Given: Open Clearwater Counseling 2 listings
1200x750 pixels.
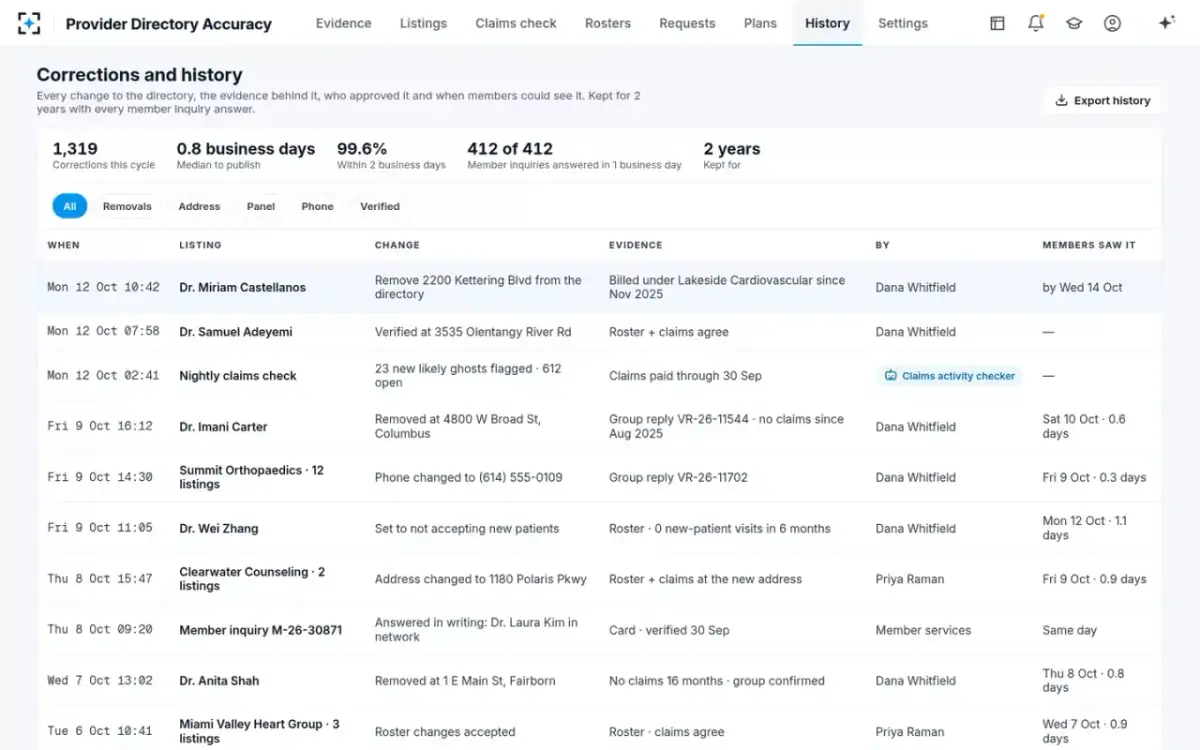Looking at the screenshot, I should (252, 579).
